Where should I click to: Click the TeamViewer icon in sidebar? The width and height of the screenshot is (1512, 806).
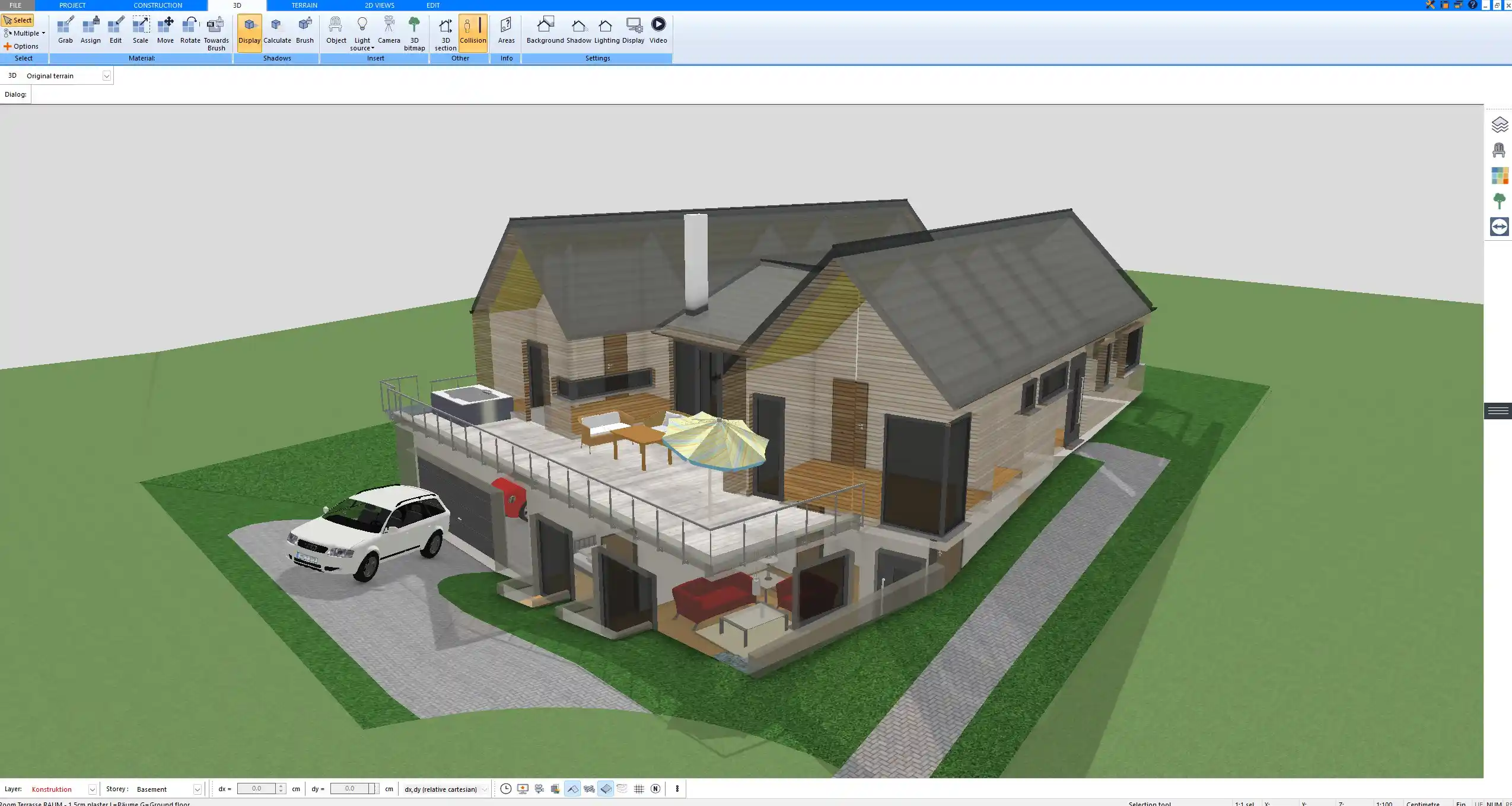click(x=1499, y=227)
